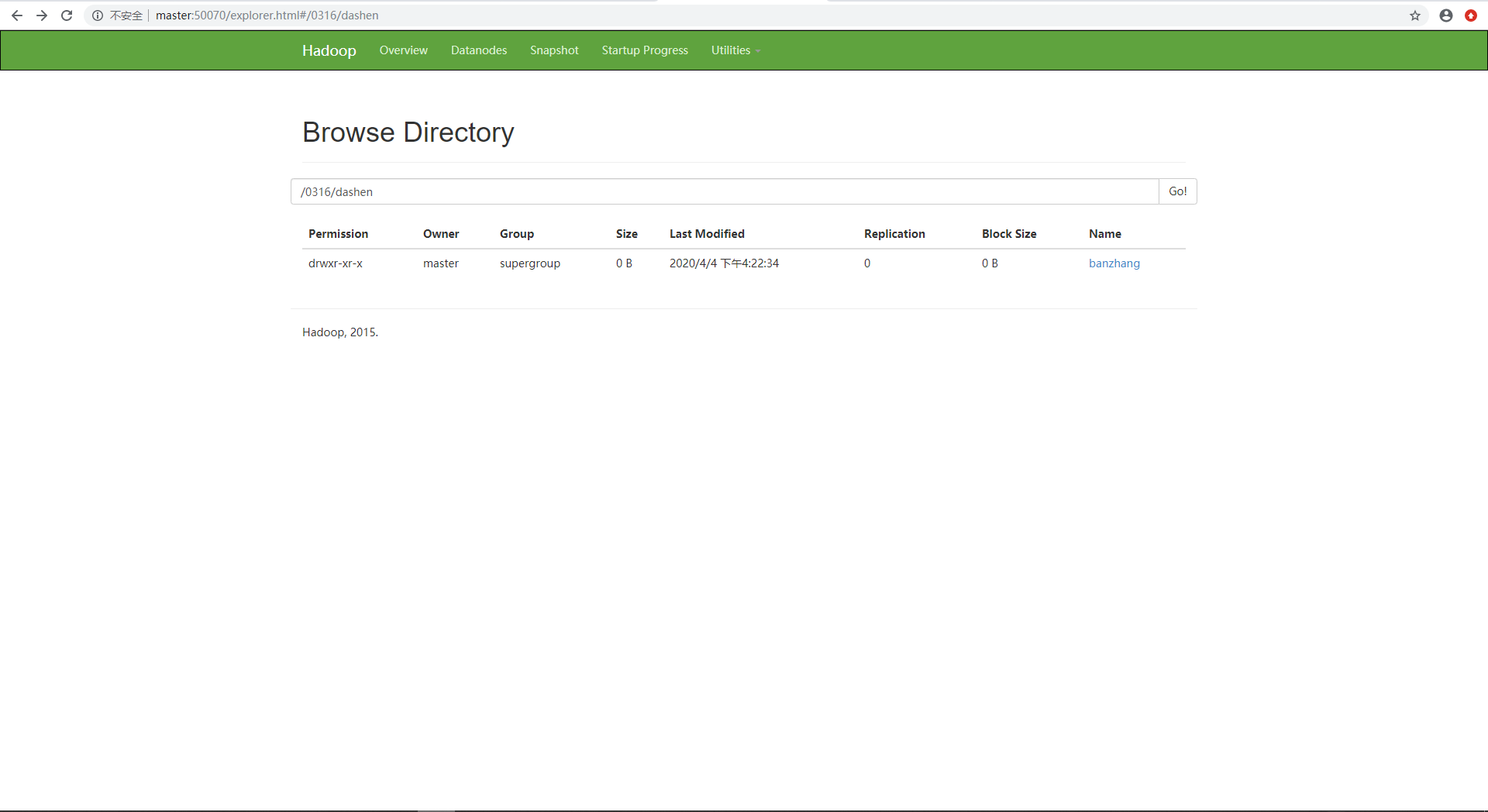Switch to the Overview tab

pos(403,50)
